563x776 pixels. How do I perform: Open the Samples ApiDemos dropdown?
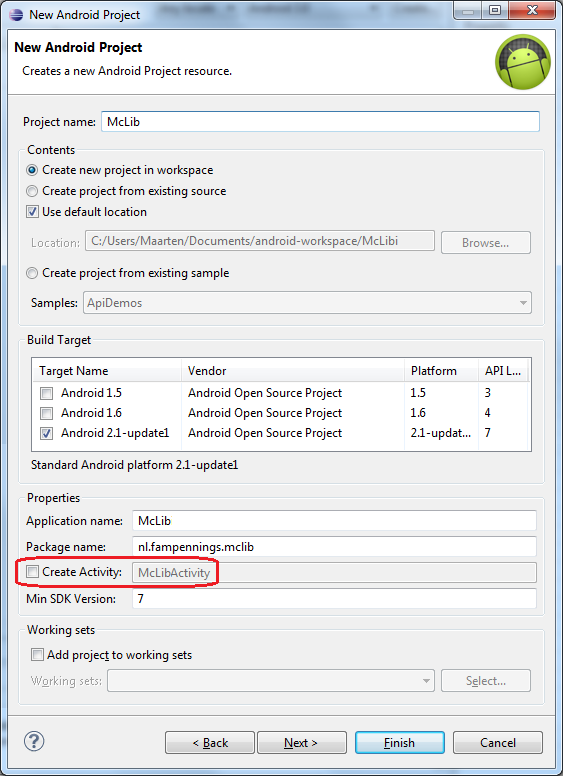point(307,302)
